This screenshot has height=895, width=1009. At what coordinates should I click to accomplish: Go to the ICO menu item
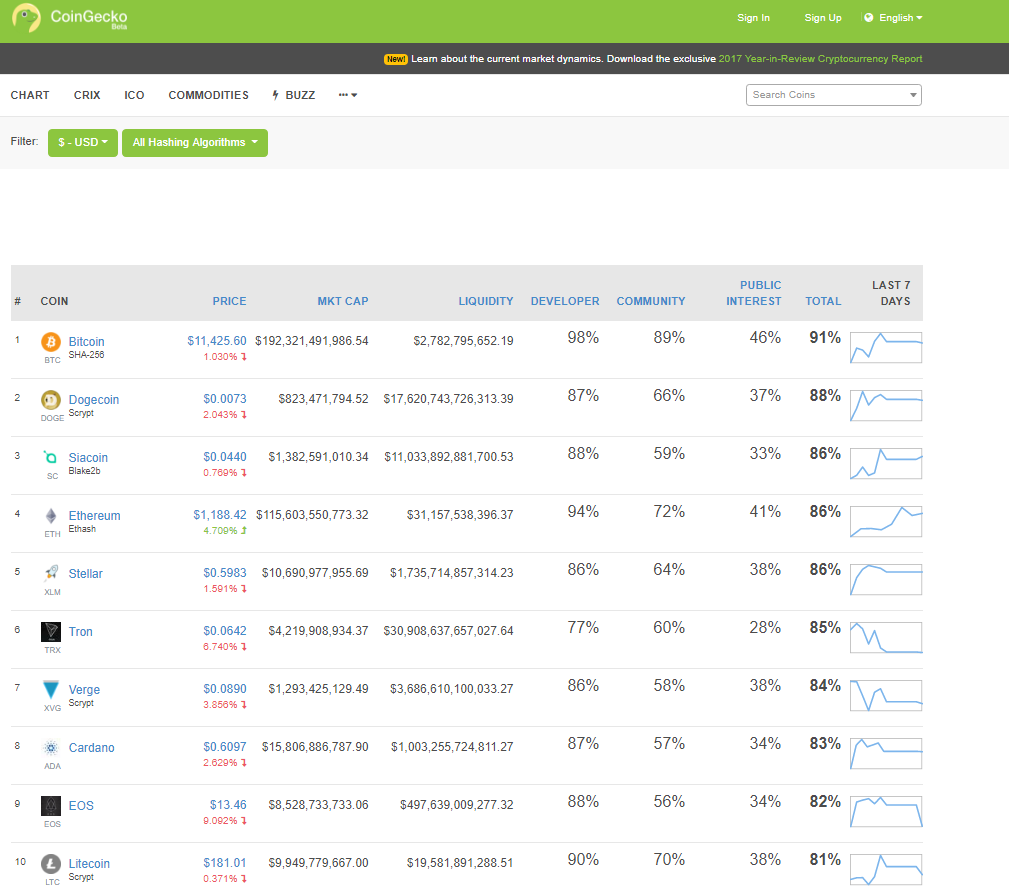tap(134, 95)
